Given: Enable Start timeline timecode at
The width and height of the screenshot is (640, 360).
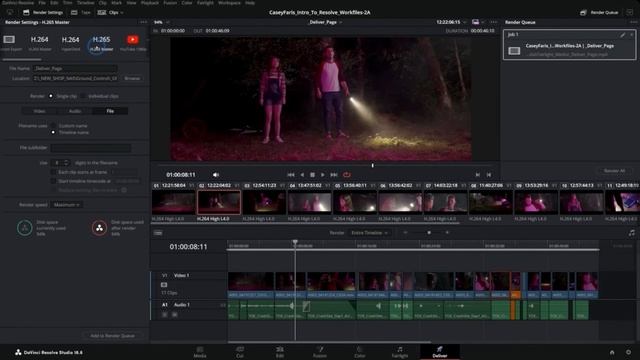Looking at the screenshot, I should click(x=53, y=181).
